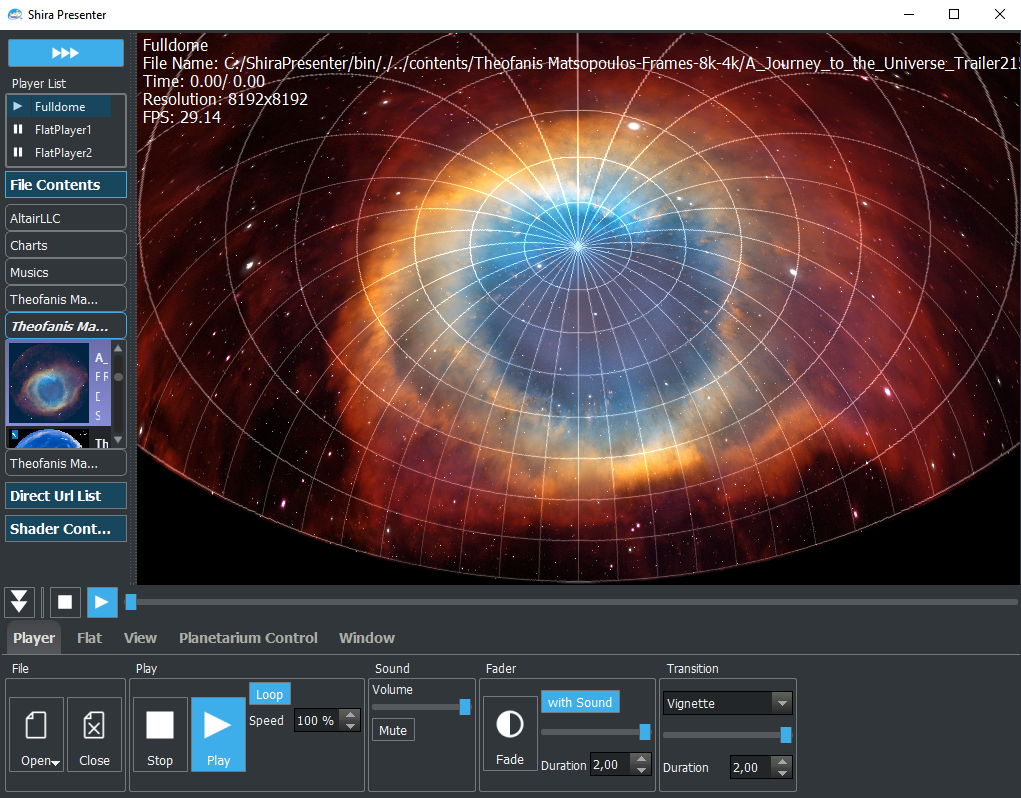
Task: Click the Fader Duration field
Action: (611, 765)
